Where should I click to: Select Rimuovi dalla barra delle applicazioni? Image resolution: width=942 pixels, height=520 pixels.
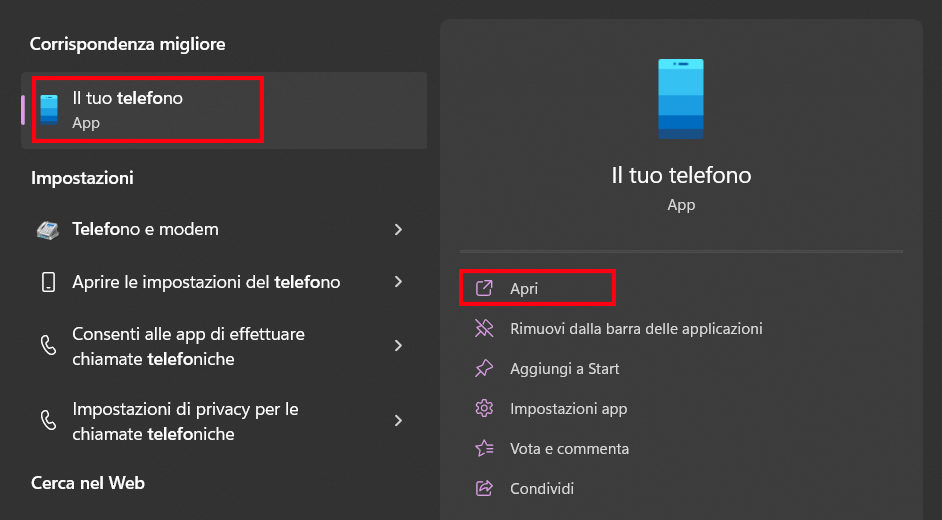coord(636,328)
